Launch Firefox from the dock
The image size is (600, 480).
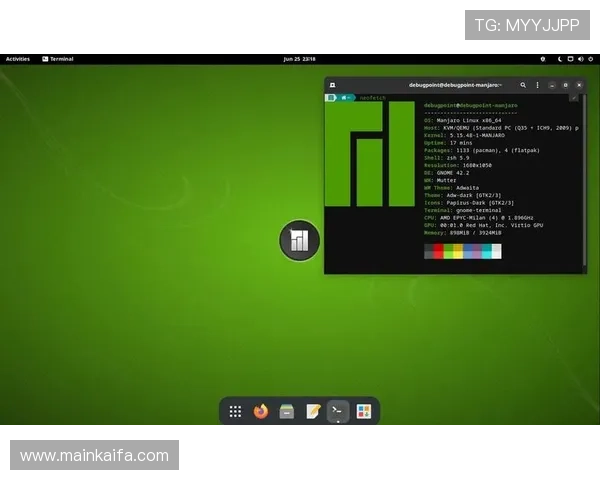pos(261,411)
